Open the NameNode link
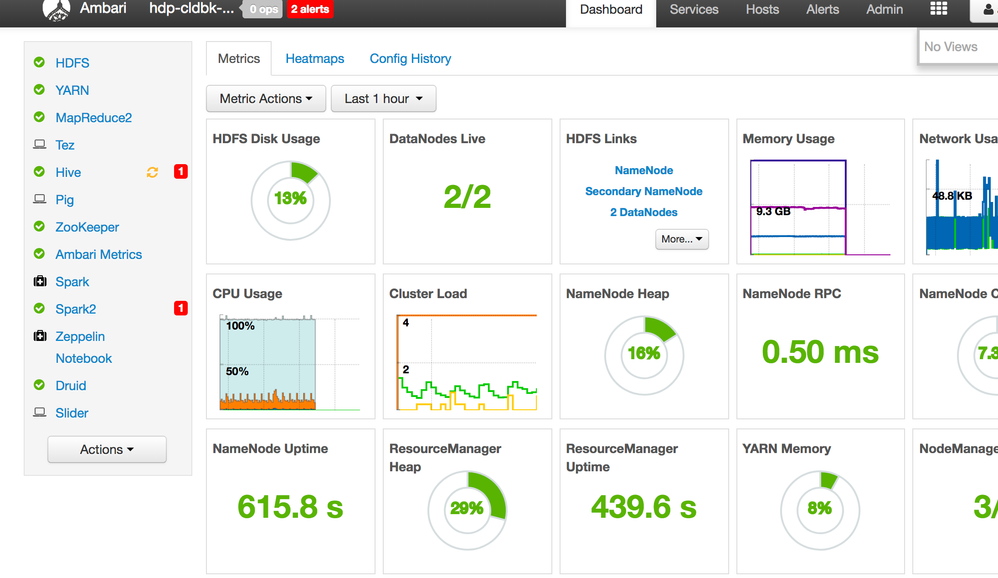 pos(643,171)
